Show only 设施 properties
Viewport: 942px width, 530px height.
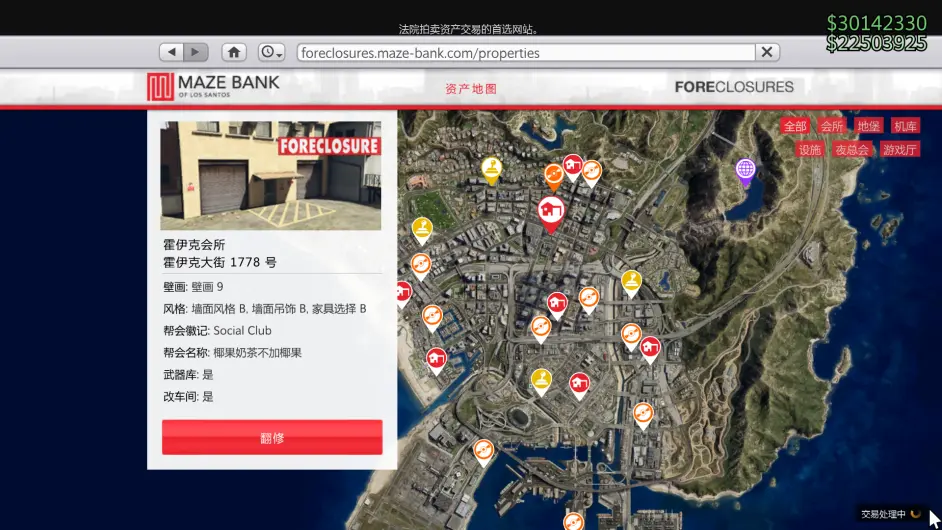tap(809, 150)
